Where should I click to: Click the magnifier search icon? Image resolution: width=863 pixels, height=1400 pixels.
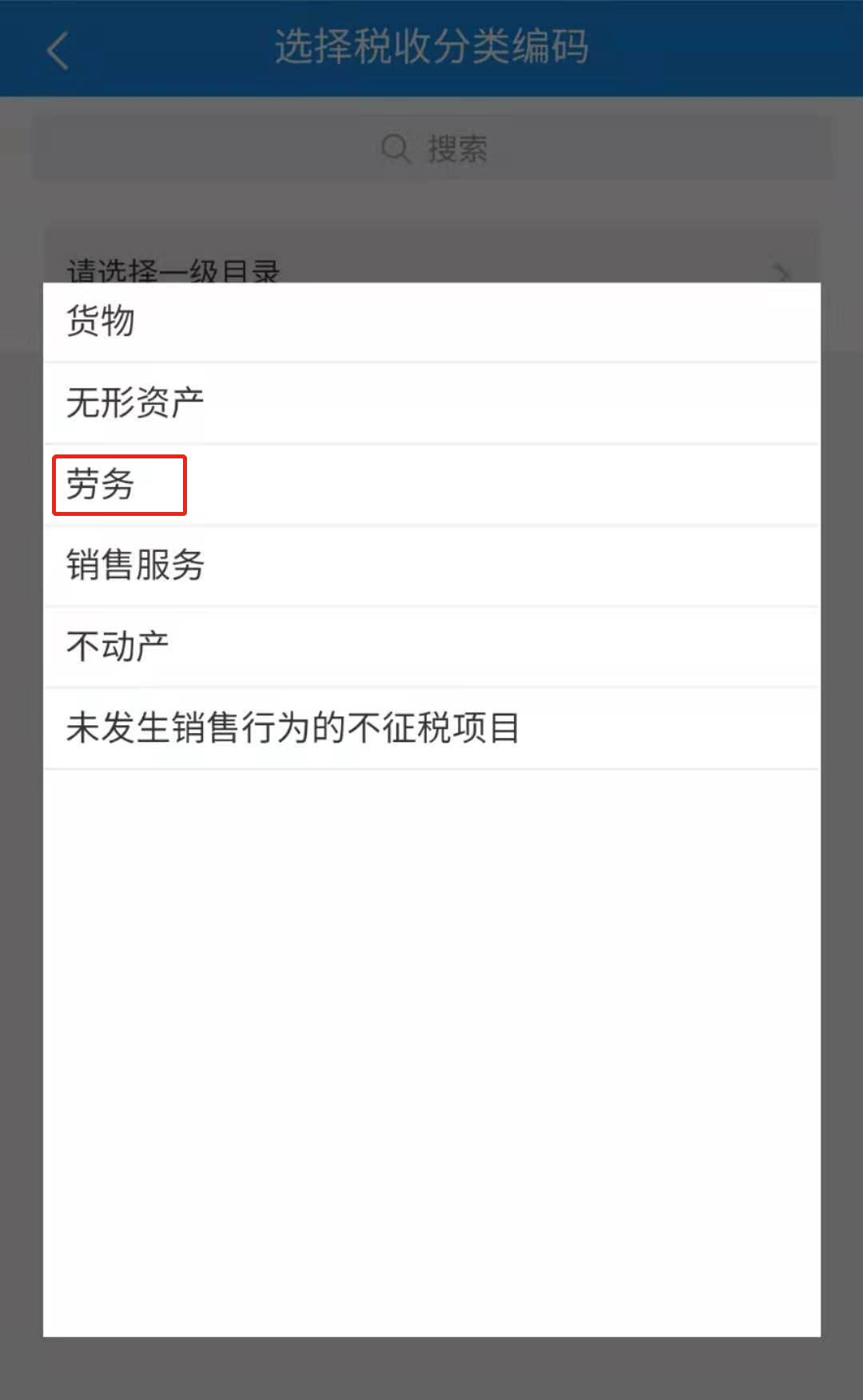pyautogui.click(x=396, y=149)
